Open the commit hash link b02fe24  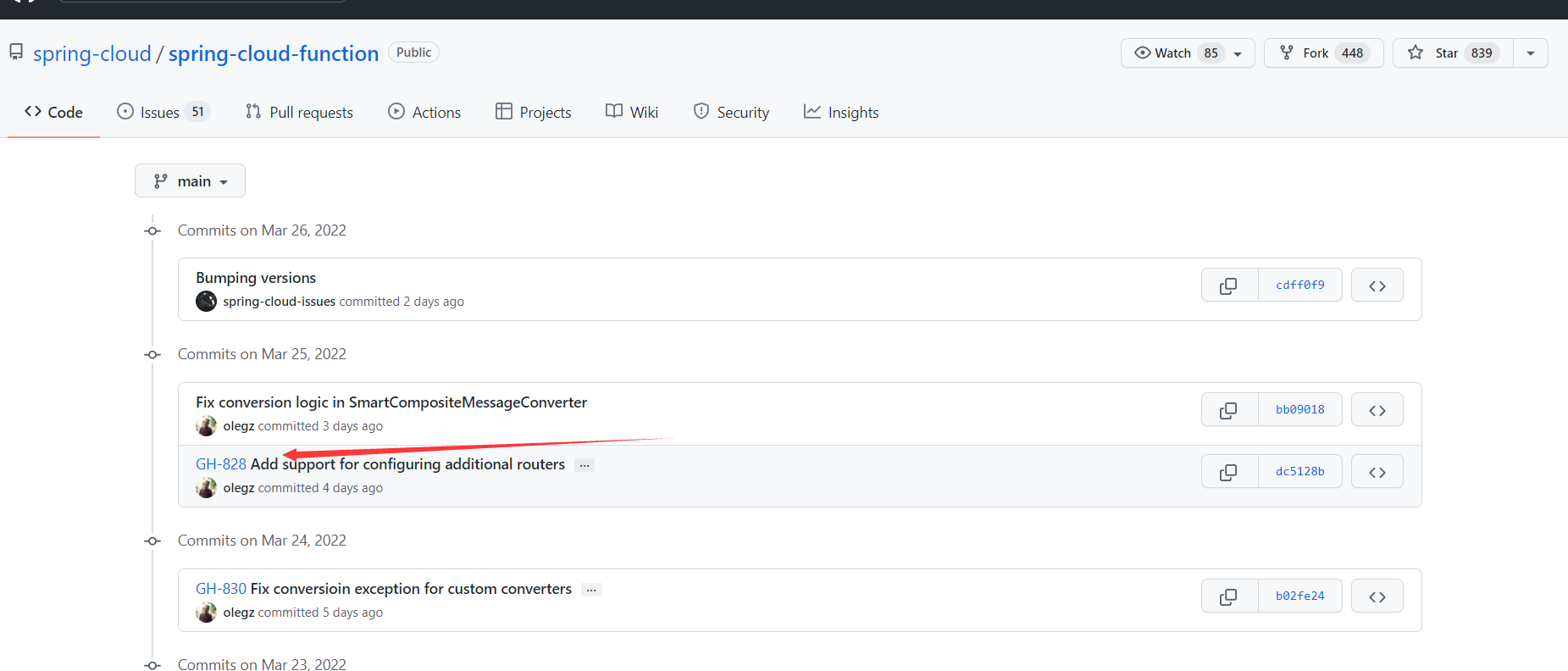[x=1300, y=596]
